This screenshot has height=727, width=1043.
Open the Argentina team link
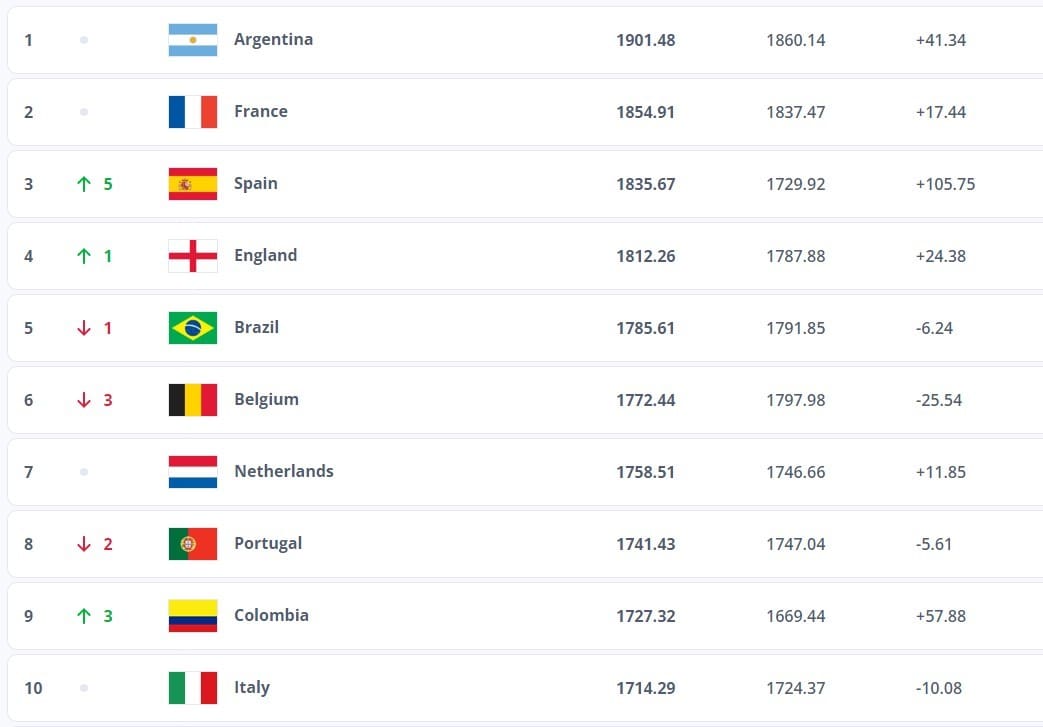[x=273, y=40]
